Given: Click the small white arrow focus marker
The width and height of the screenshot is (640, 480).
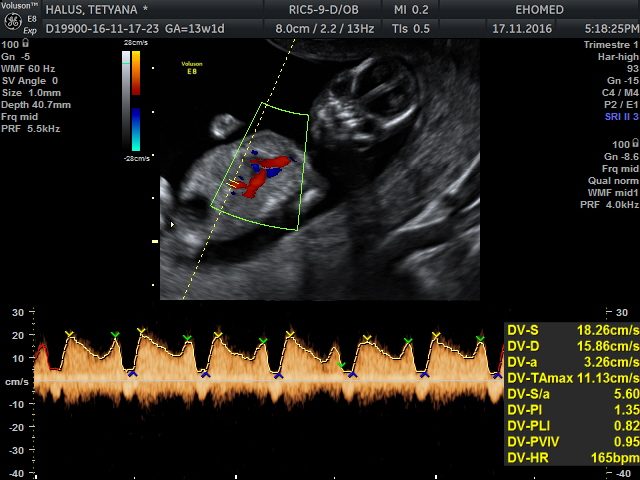Looking at the screenshot, I should [172, 224].
